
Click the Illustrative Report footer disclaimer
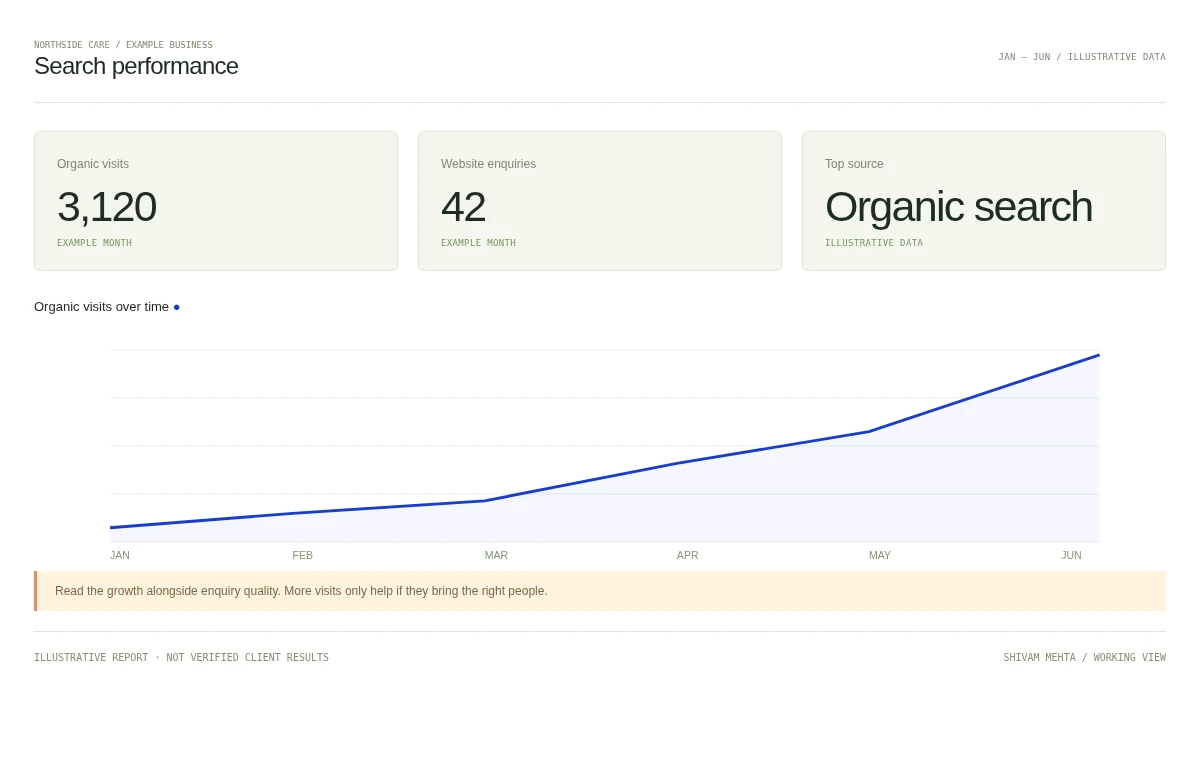point(181,658)
